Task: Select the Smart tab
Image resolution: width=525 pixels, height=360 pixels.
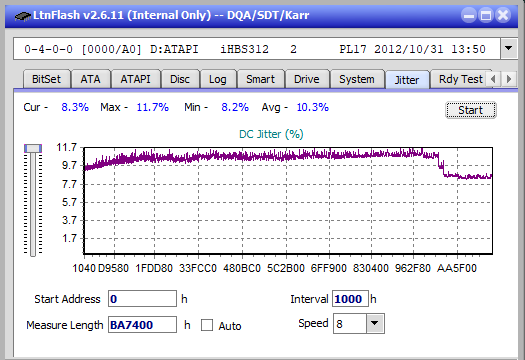Action: pos(260,79)
